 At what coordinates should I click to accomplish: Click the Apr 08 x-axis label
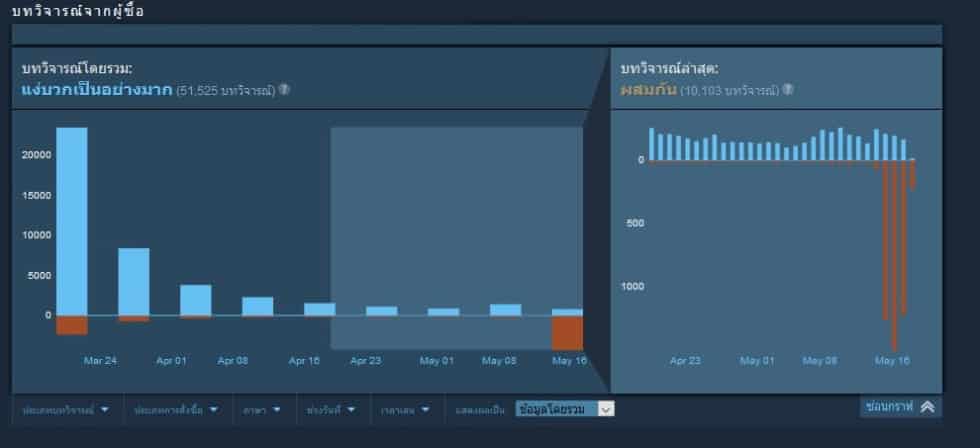tap(232, 361)
